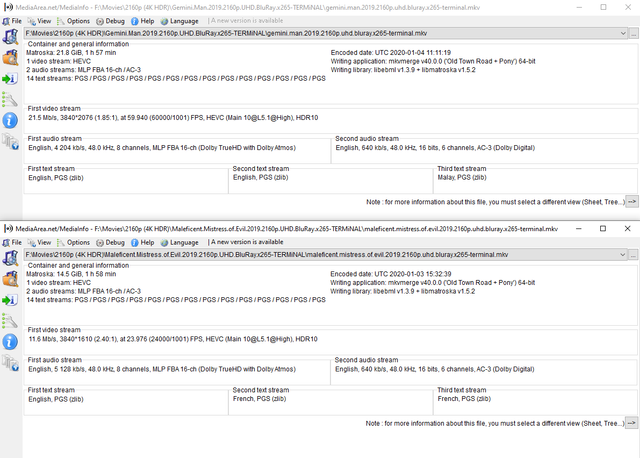Open View menu in Maleficent window
The width and height of the screenshot is (640, 458).
pos(40,242)
